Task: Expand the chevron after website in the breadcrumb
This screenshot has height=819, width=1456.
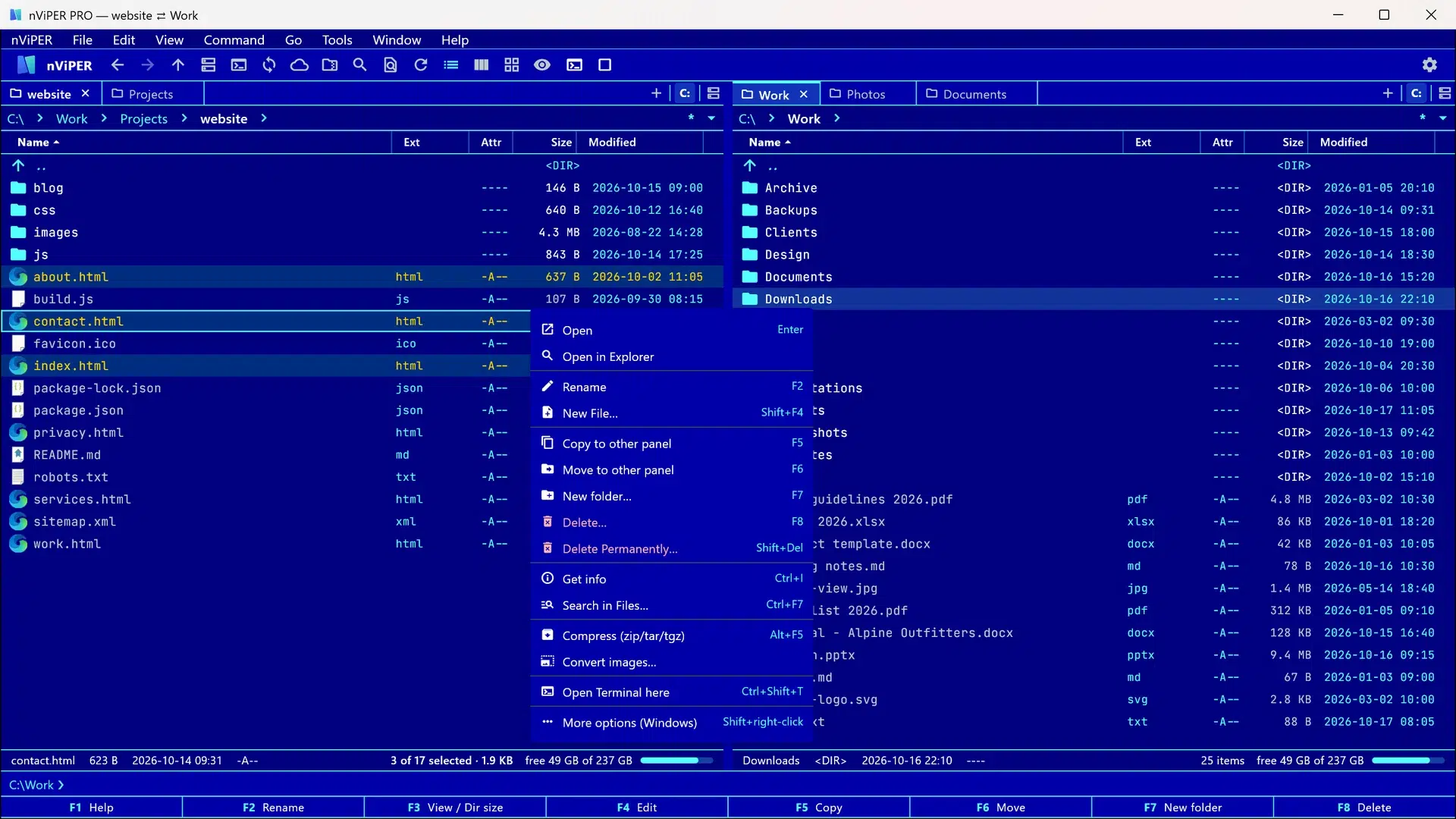Action: click(264, 118)
